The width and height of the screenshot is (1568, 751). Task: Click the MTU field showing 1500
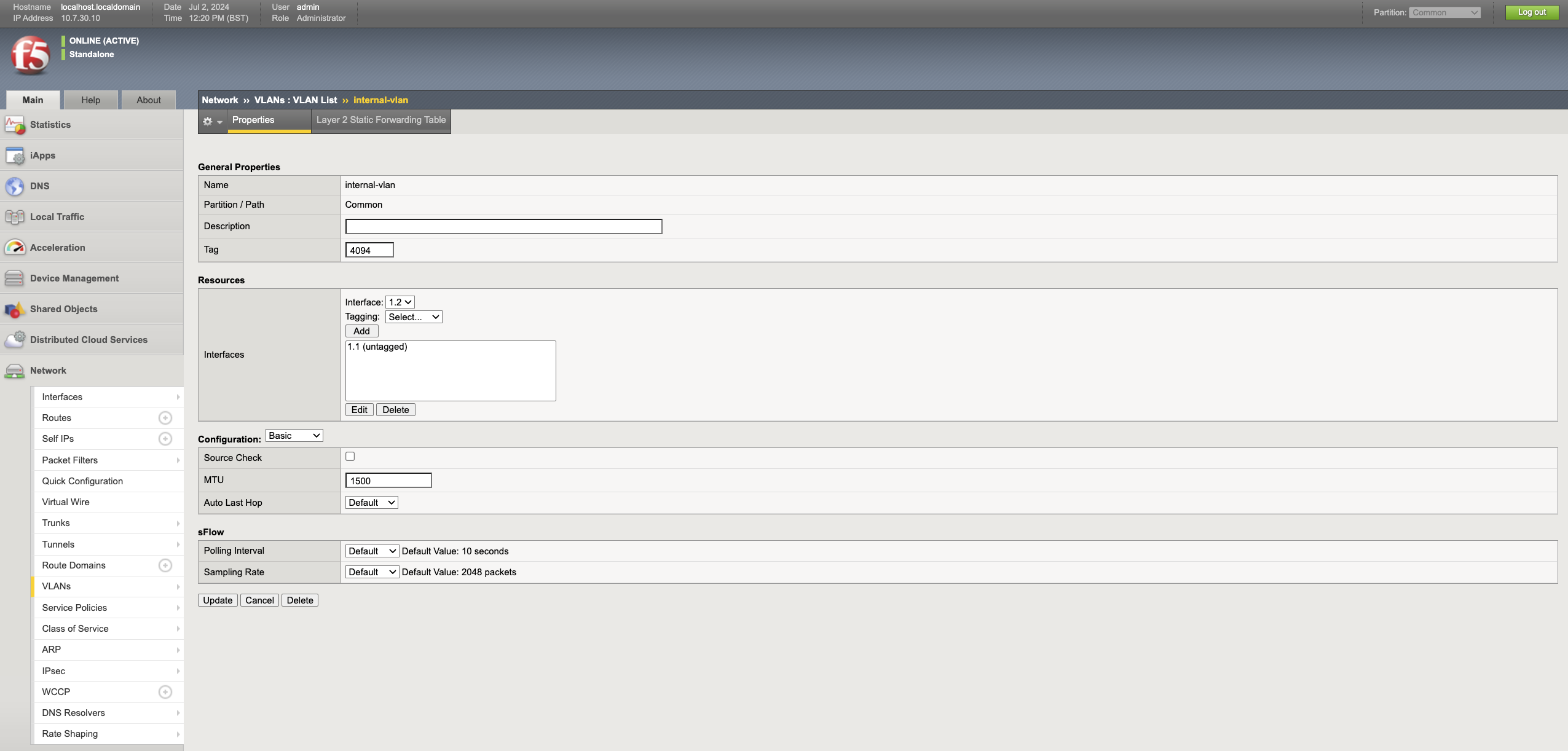pos(388,481)
